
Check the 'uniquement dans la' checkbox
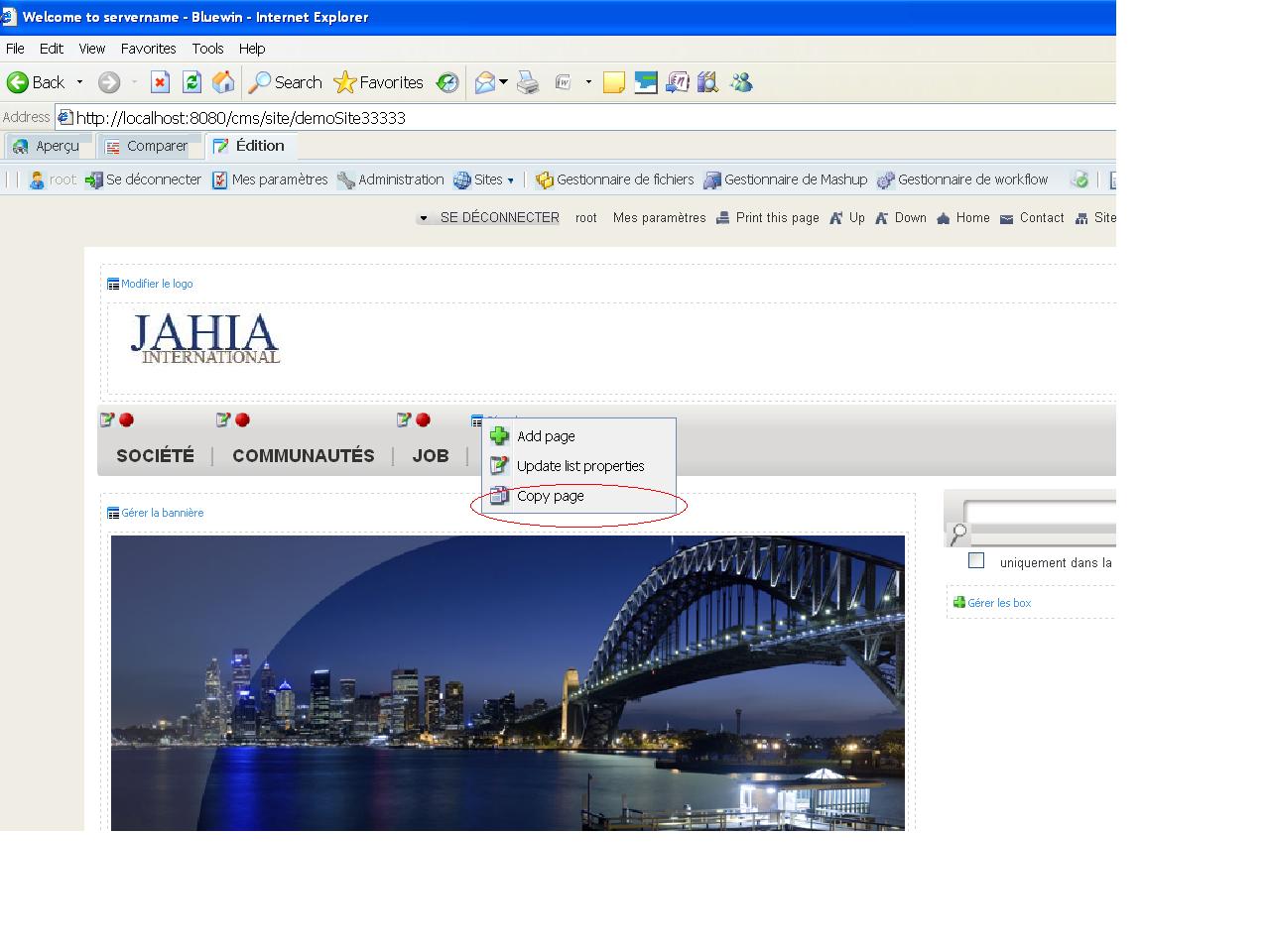pyautogui.click(x=976, y=560)
